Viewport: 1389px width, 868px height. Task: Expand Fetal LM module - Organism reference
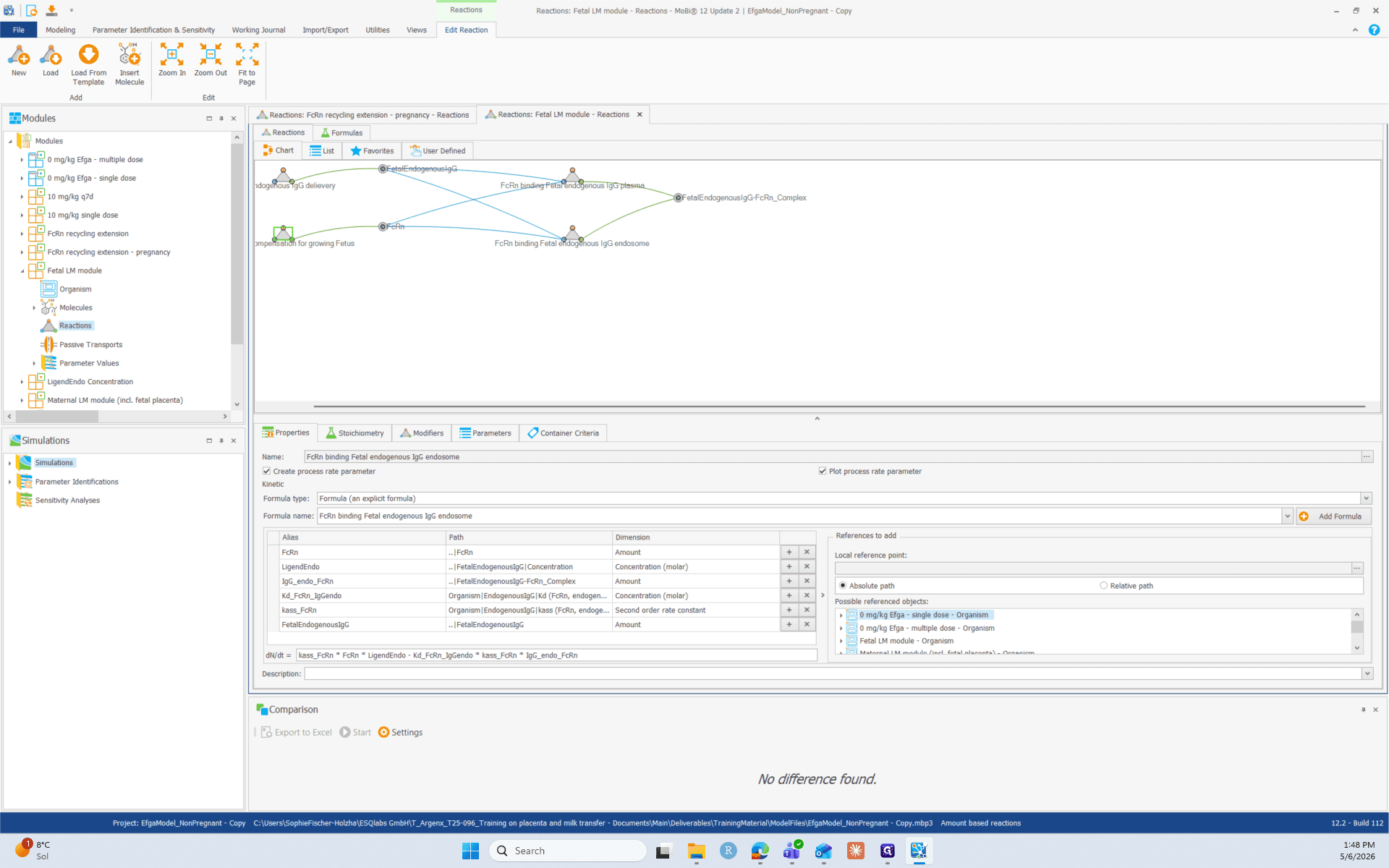pyautogui.click(x=841, y=641)
